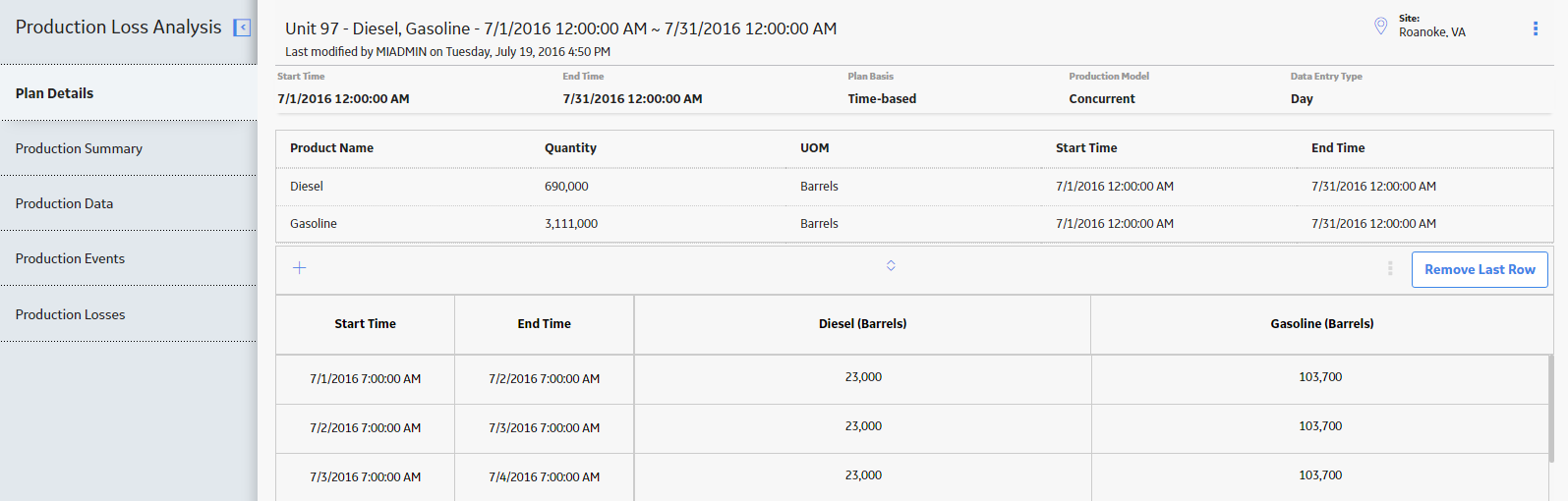The width and height of the screenshot is (1568, 501).
Task: Open Production Data section
Action: pyautogui.click(x=64, y=203)
